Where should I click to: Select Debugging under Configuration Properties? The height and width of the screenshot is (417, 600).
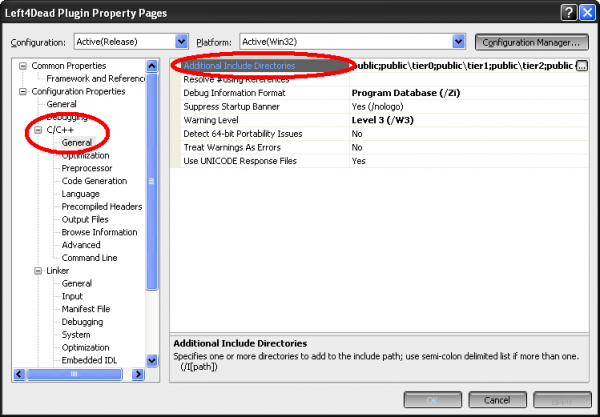[x=67, y=117]
